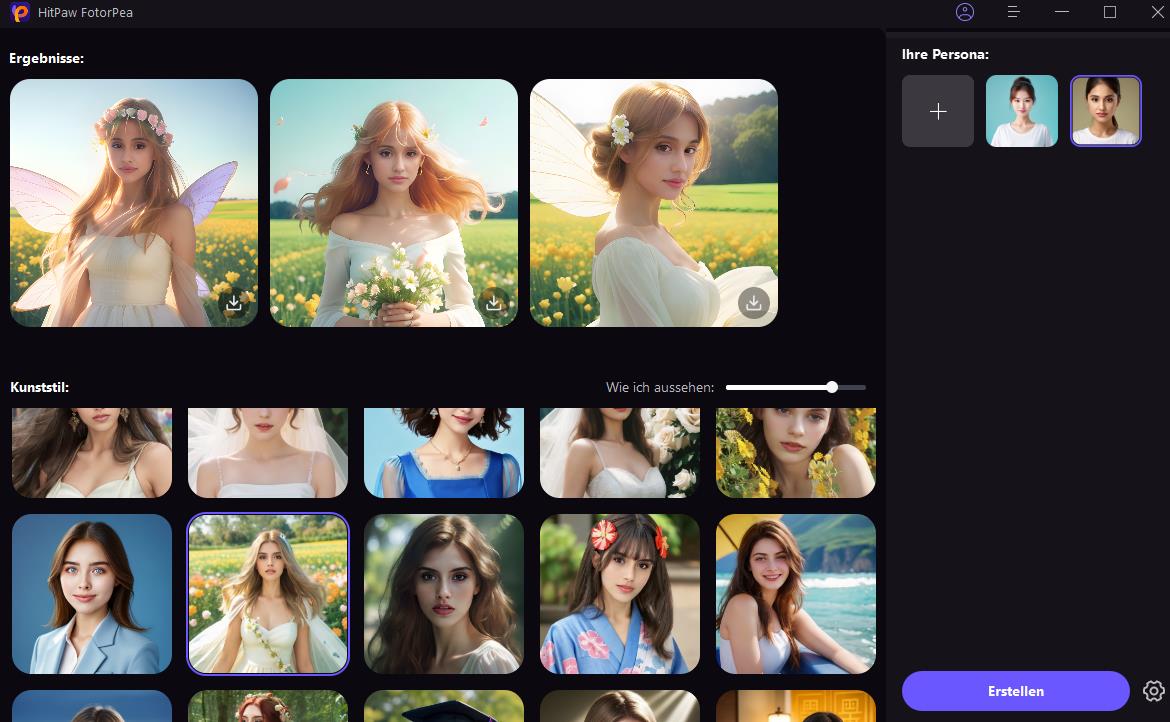Open the first fairy wings result image

point(134,190)
